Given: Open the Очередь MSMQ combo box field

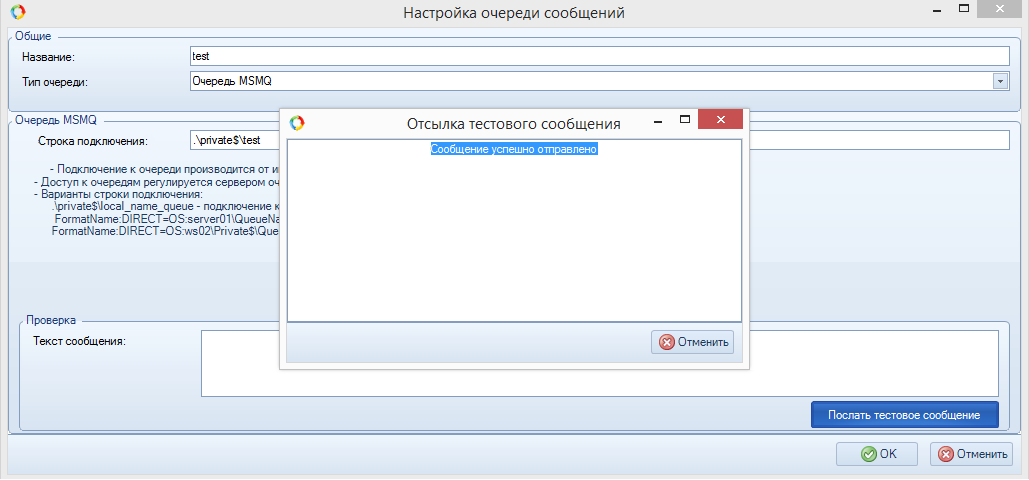Looking at the screenshot, I should coord(590,81).
